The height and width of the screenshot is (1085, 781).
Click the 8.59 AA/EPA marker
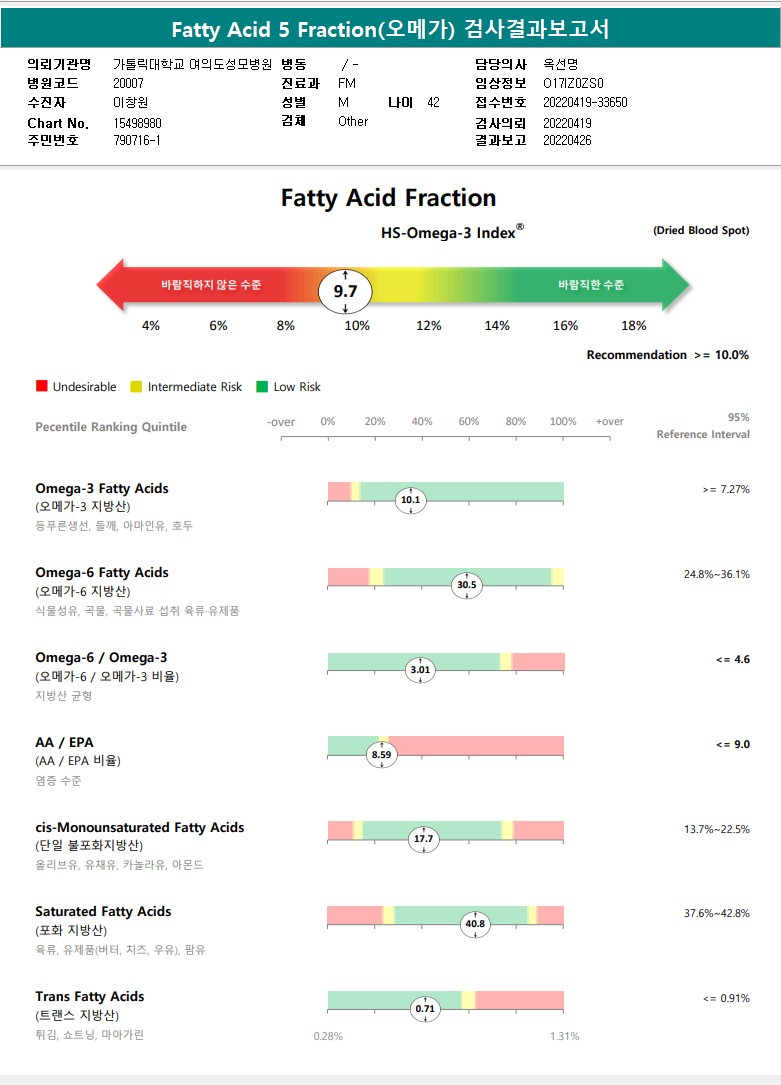click(x=380, y=755)
